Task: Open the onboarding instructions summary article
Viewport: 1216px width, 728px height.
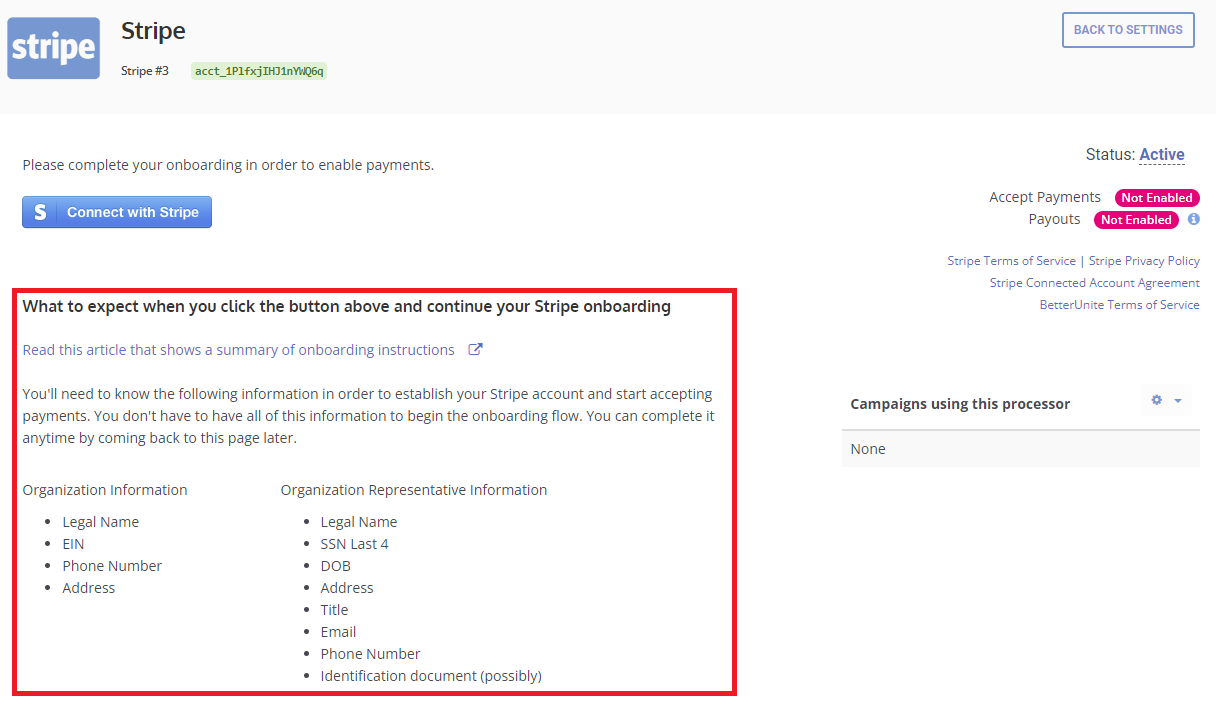Action: pyautogui.click(x=238, y=350)
